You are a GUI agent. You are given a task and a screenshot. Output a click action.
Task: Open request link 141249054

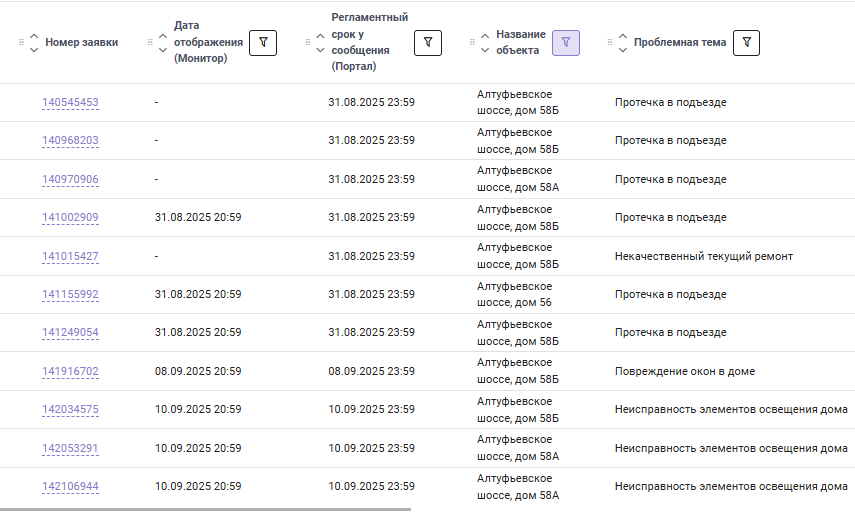click(x=70, y=332)
